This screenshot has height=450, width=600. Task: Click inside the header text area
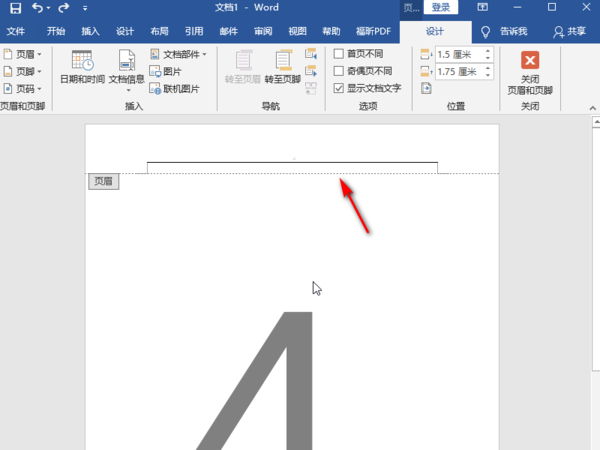click(x=292, y=168)
